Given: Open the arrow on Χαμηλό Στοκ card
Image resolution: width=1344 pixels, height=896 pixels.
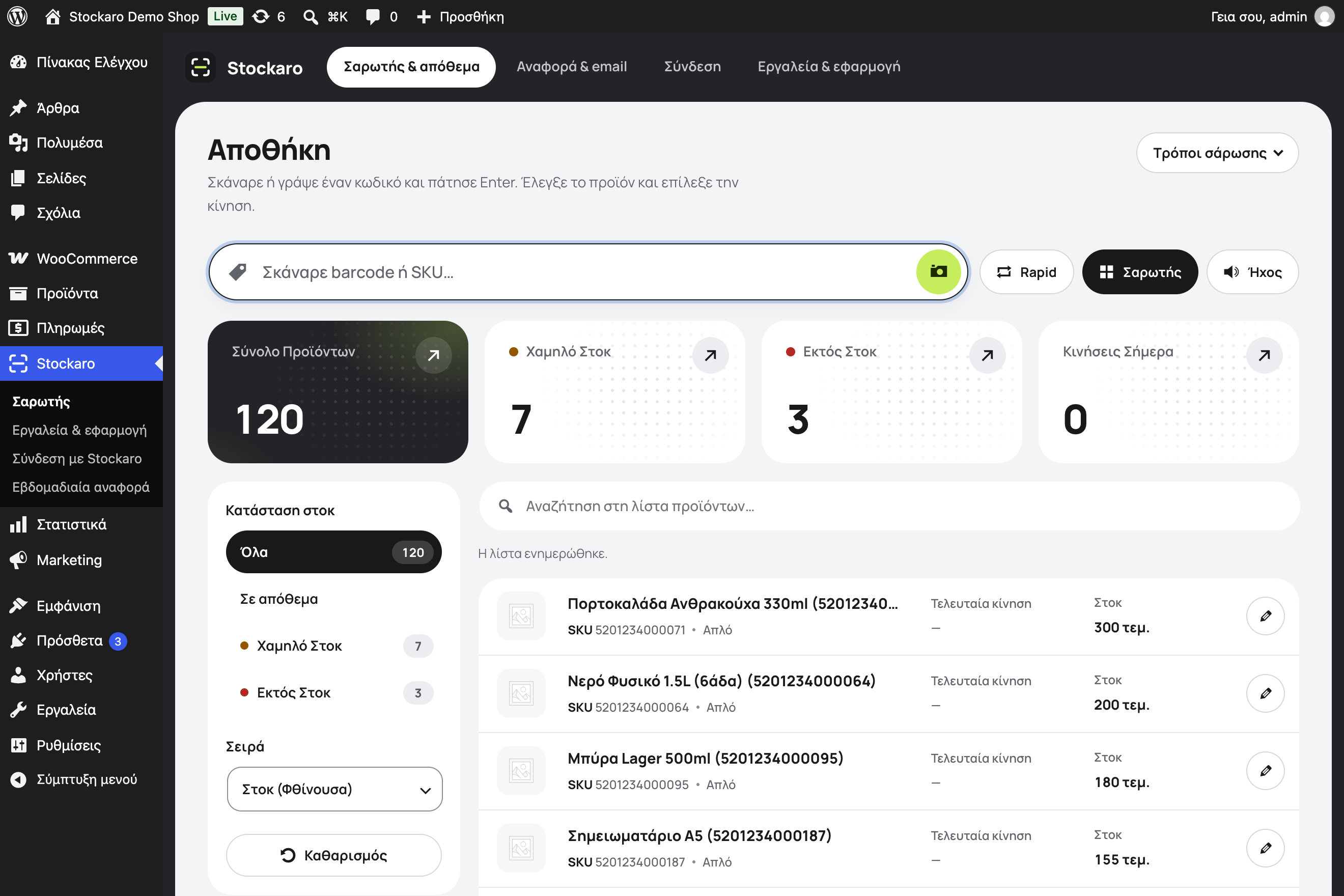Looking at the screenshot, I should pyautogui.click(x=710, y=355).
